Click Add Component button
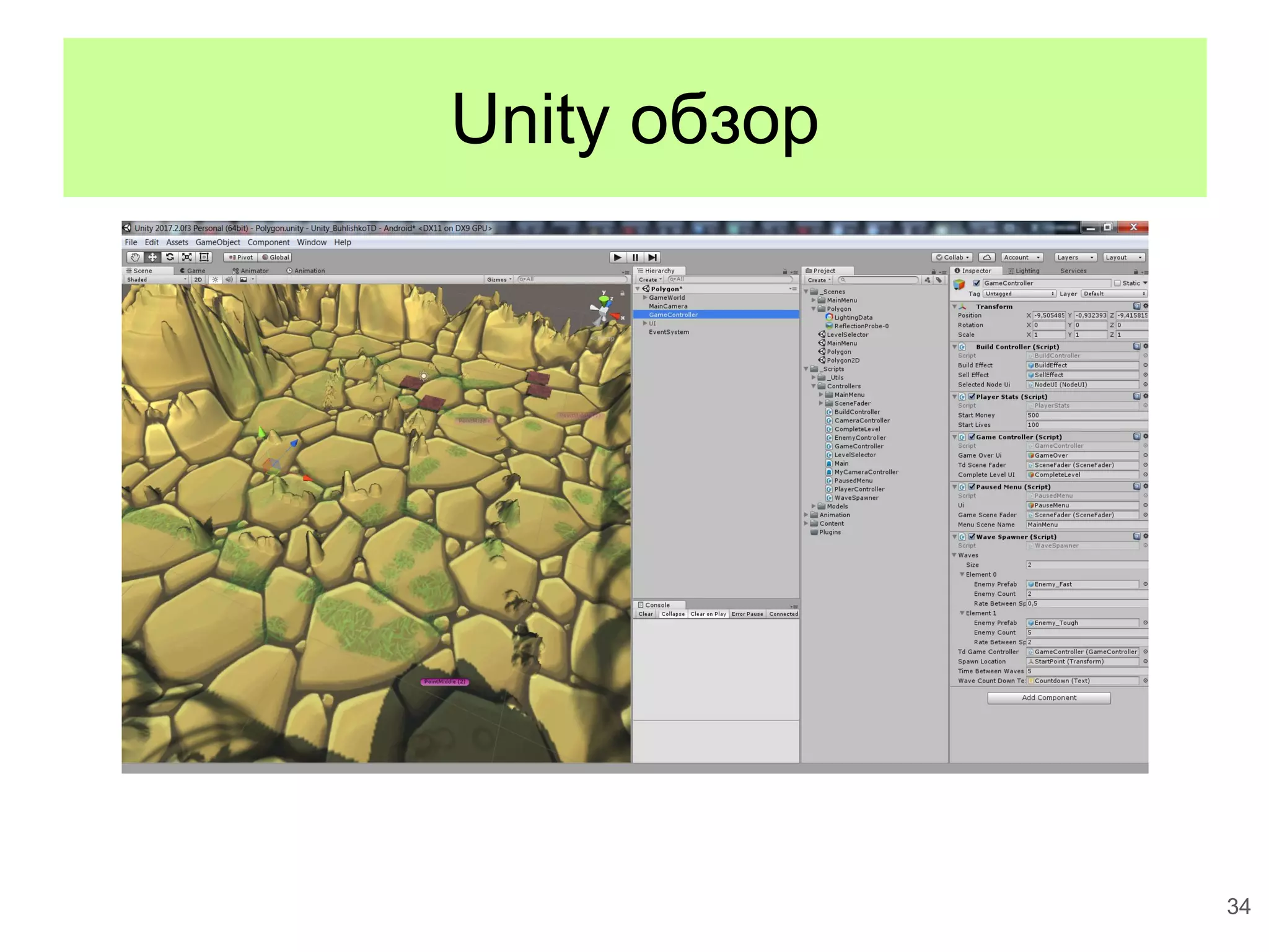1269x952 pixels. click(x=1048, y=697)
